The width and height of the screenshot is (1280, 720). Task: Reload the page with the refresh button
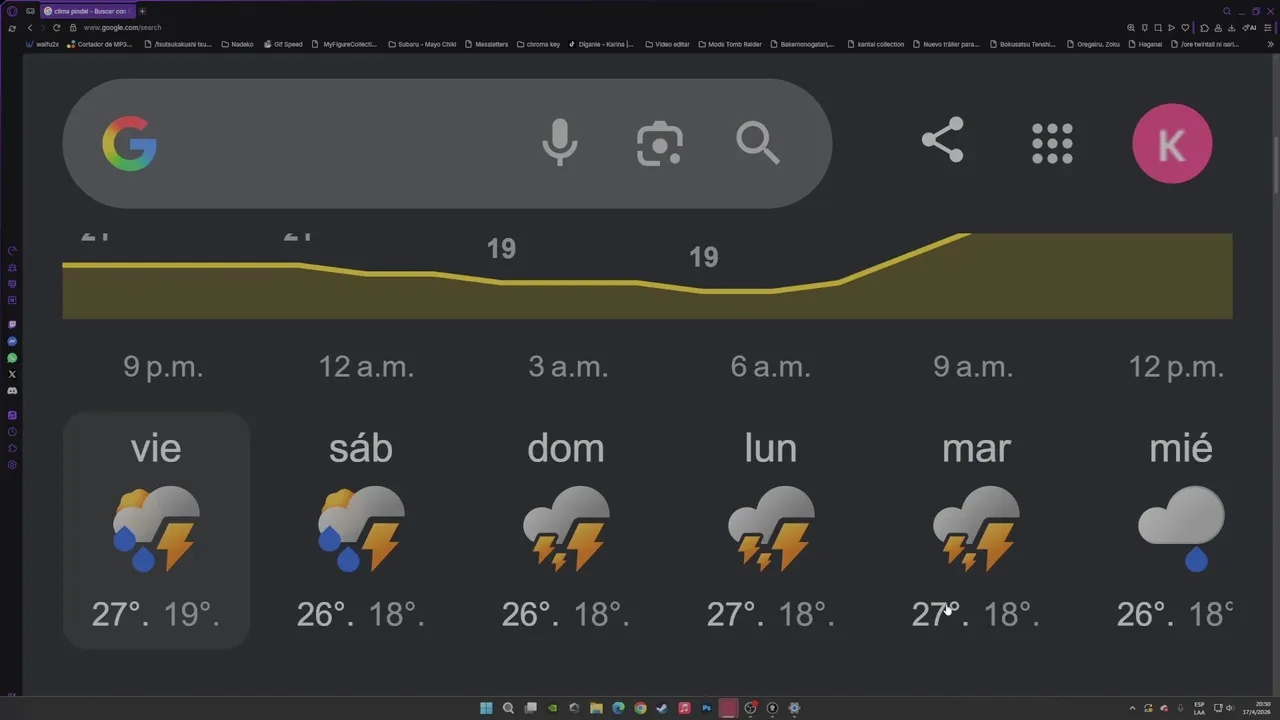tap(57, 28)
